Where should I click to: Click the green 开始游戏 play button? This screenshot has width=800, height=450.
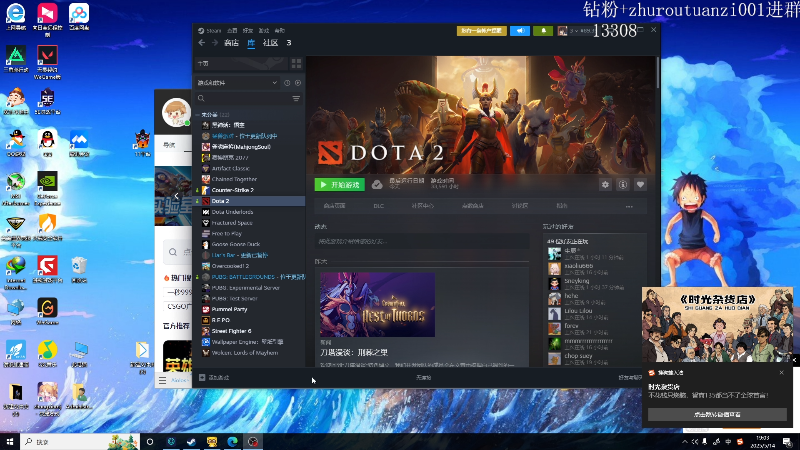pyautogui.click(x=340, y=185)
